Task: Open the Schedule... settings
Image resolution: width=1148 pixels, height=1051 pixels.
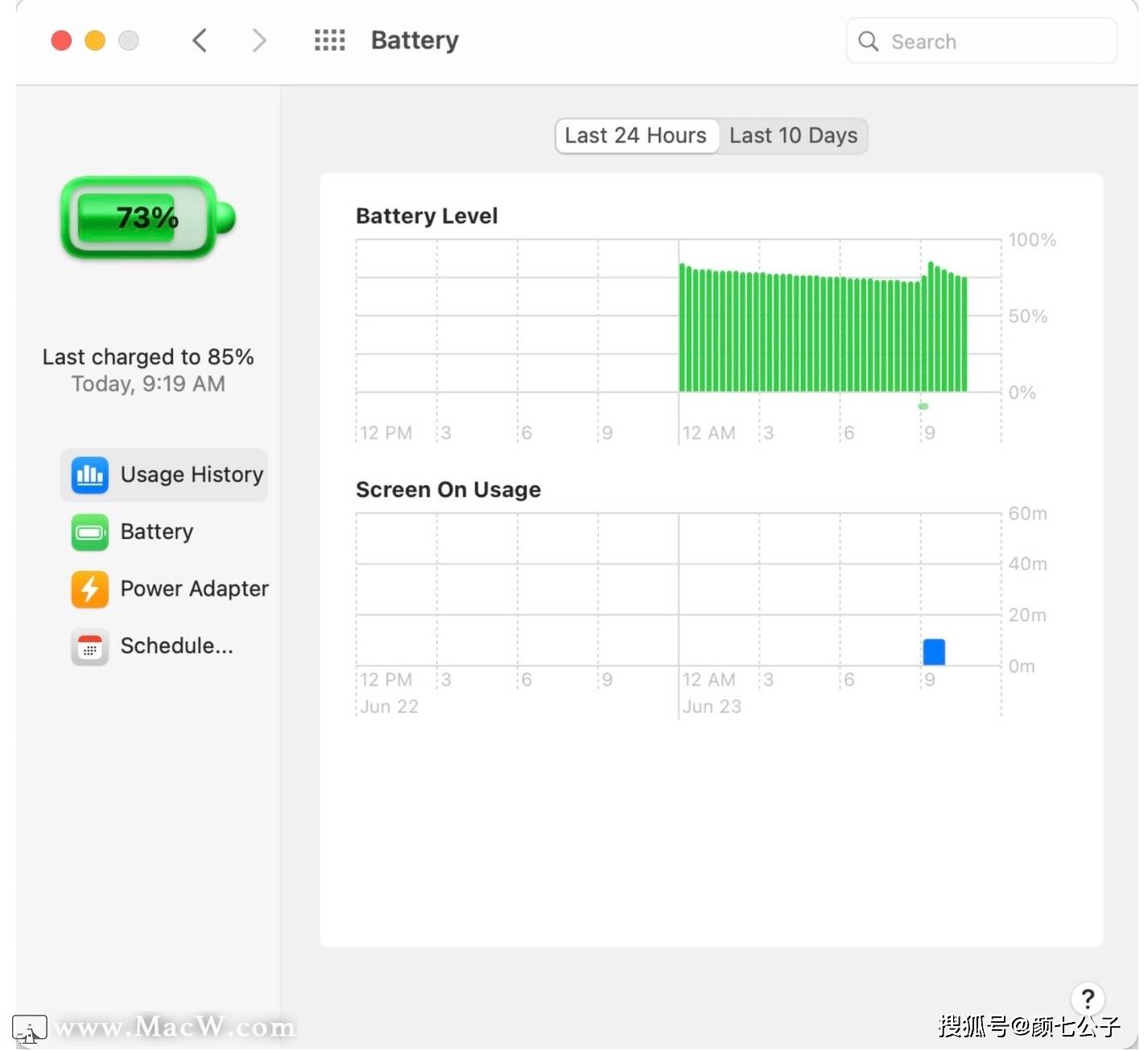Action: [x=176, y=646]
